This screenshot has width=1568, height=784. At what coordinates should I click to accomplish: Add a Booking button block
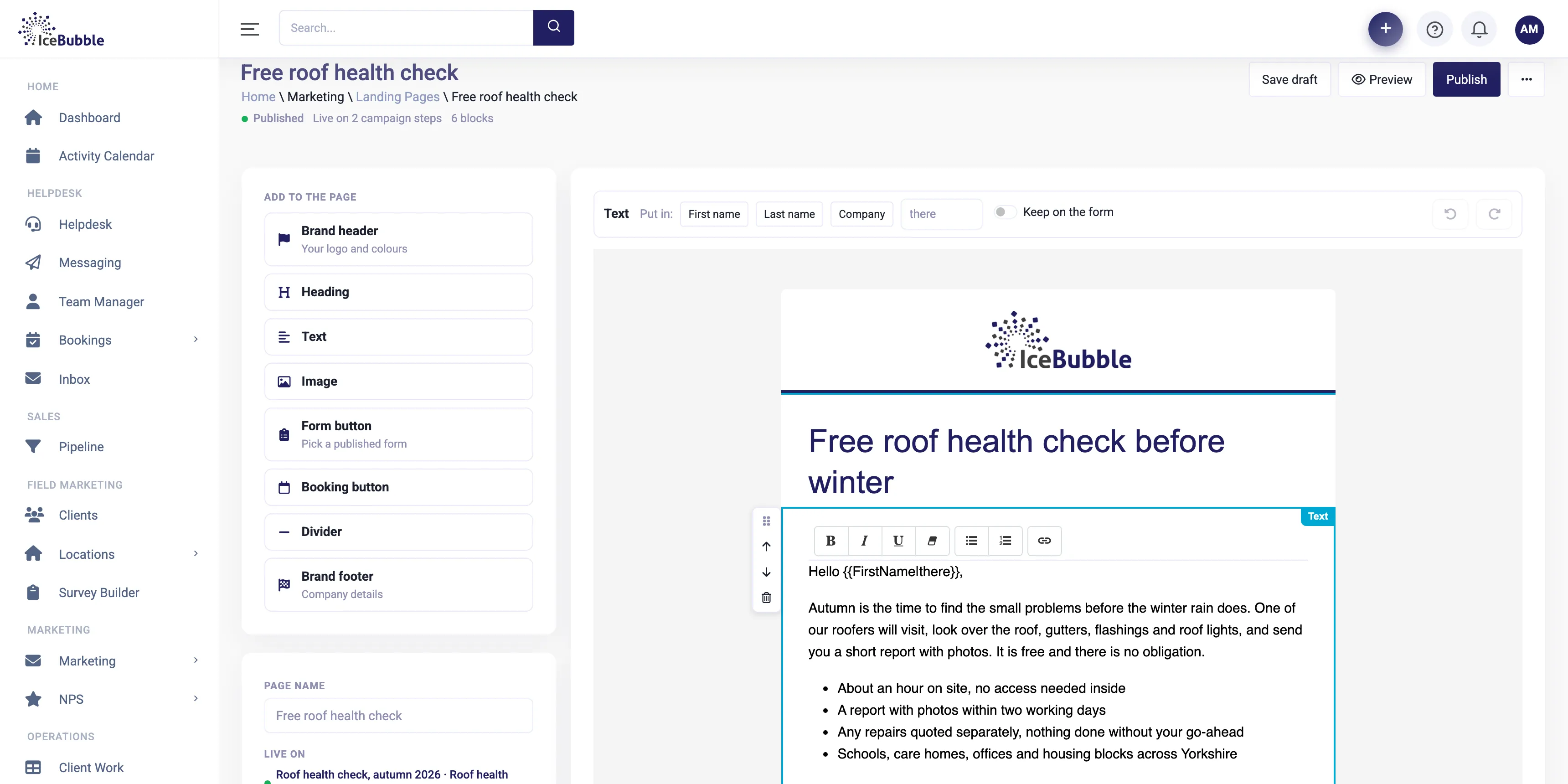pos(398,487)
